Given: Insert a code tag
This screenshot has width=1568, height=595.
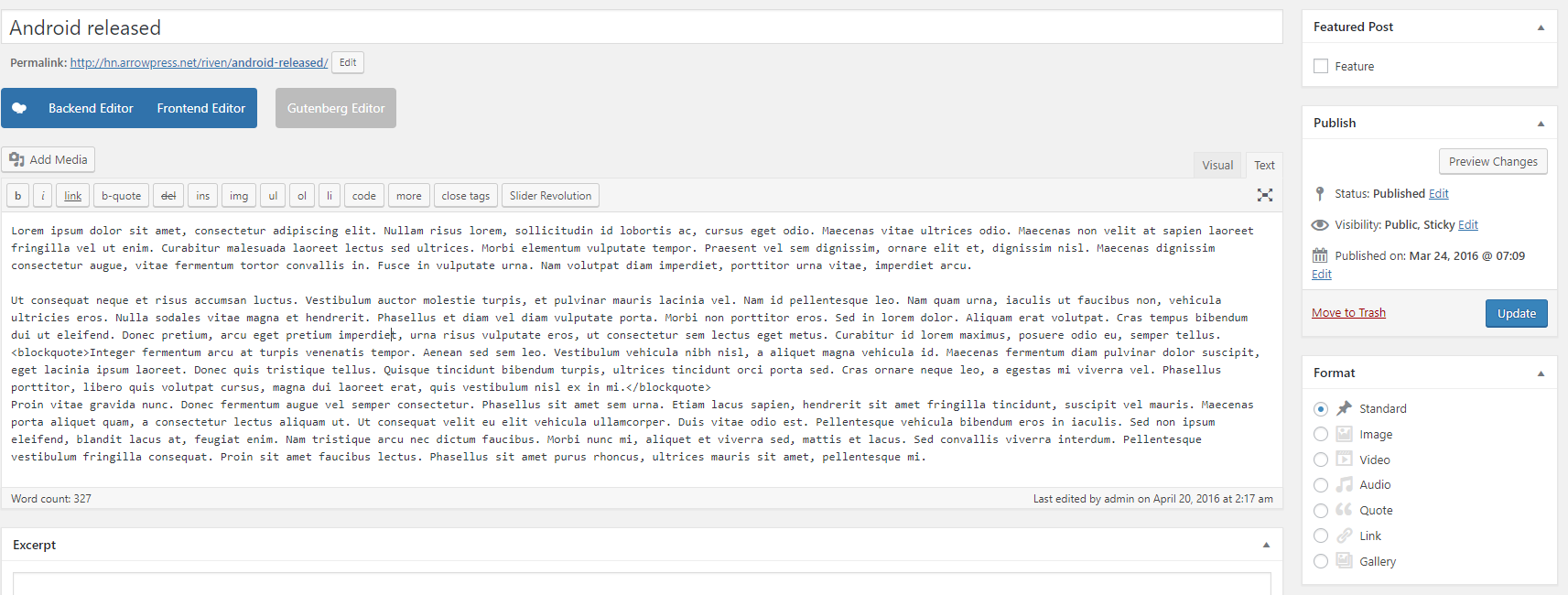Looking at the screenshot, I should tap(364, 196).
